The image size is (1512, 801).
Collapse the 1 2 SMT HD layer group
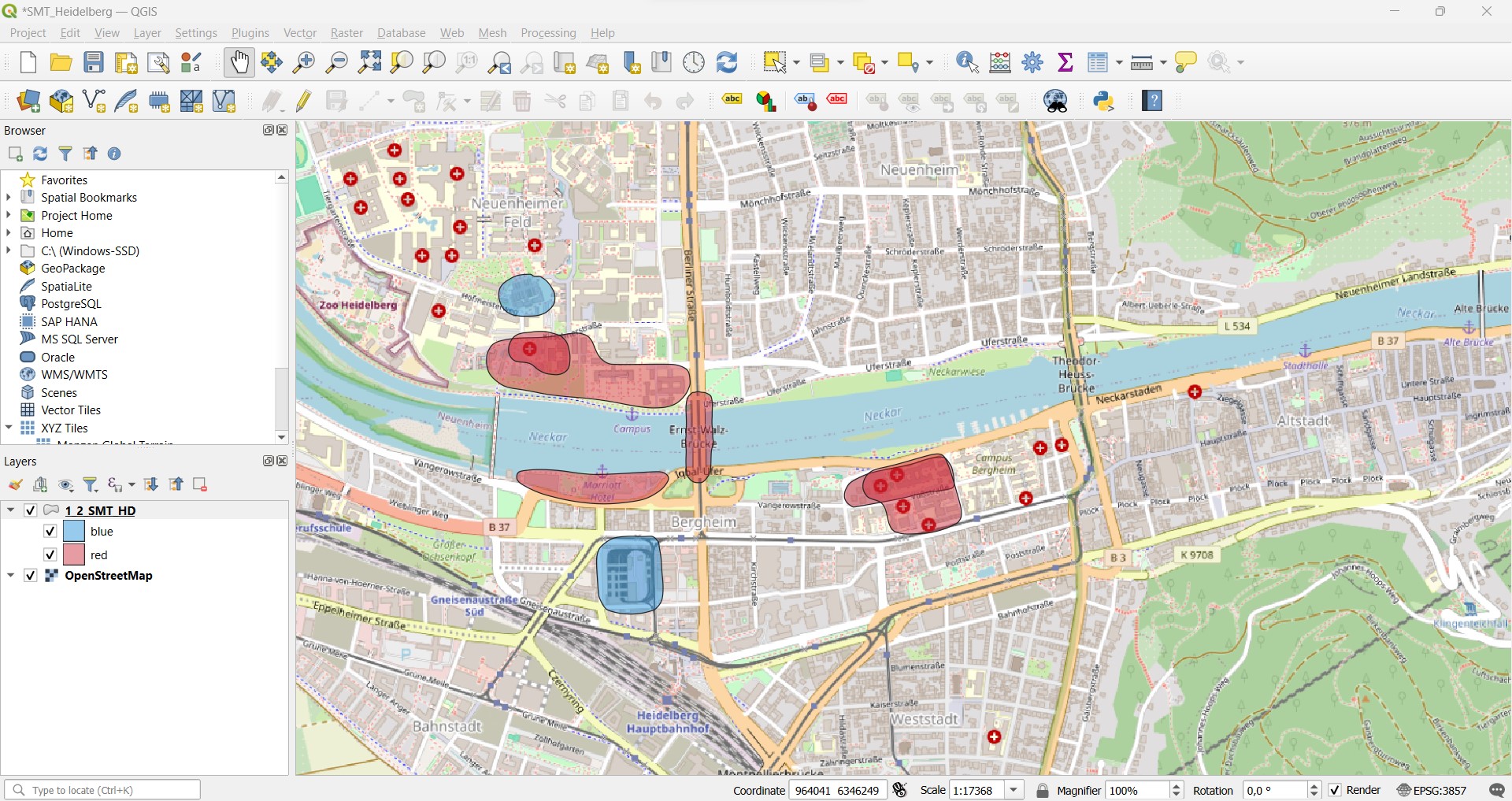tap(10, 510)
